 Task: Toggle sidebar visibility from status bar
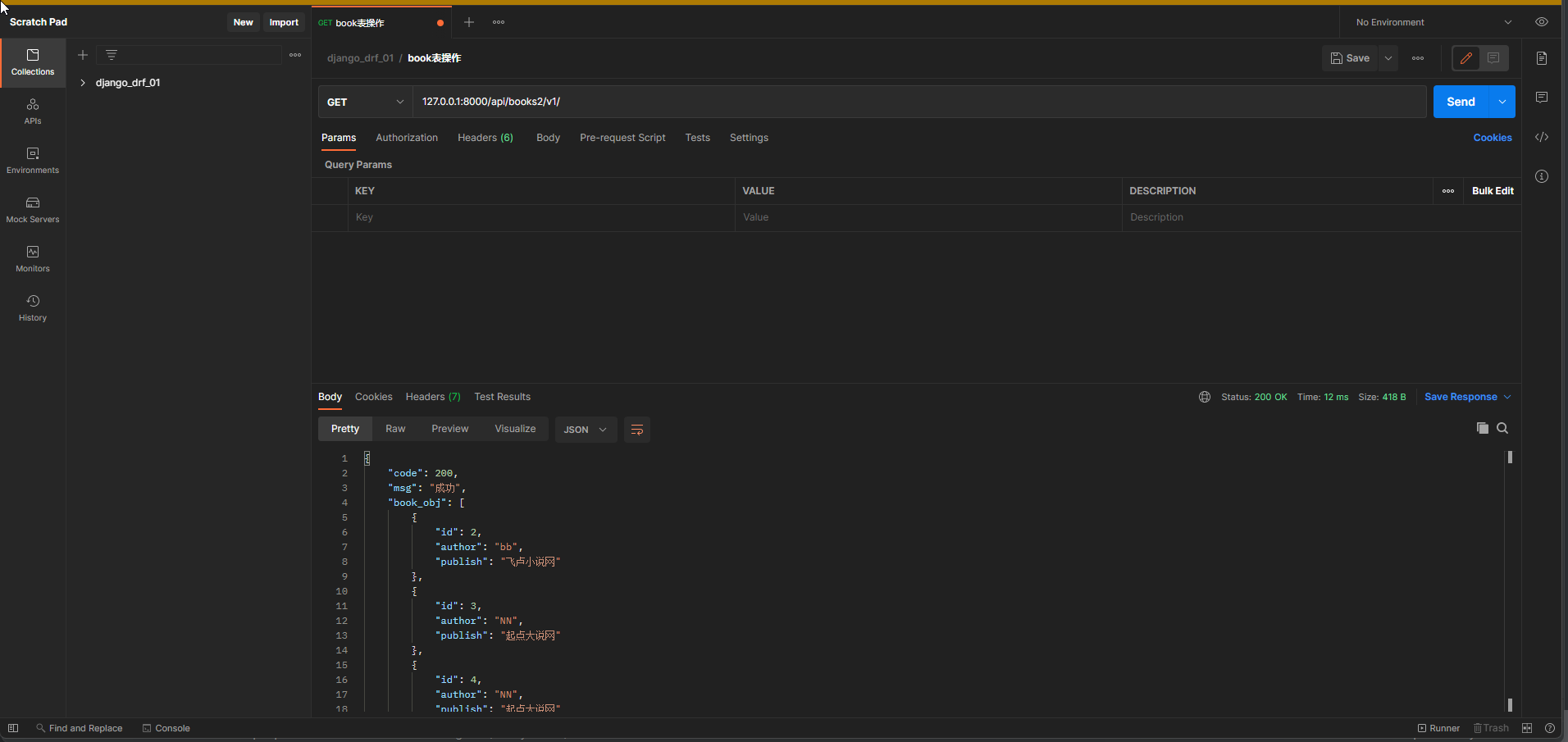click(x=13, y=728)
